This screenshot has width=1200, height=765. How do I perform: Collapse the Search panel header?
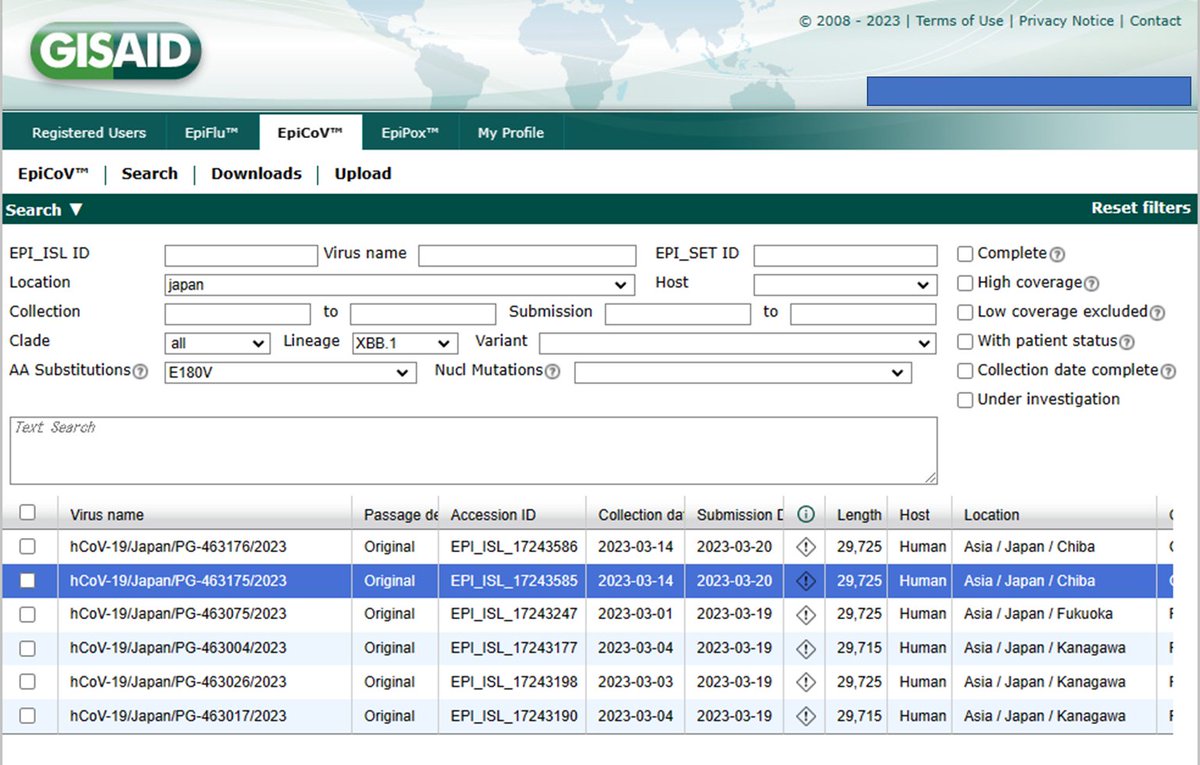click(44, 210)
